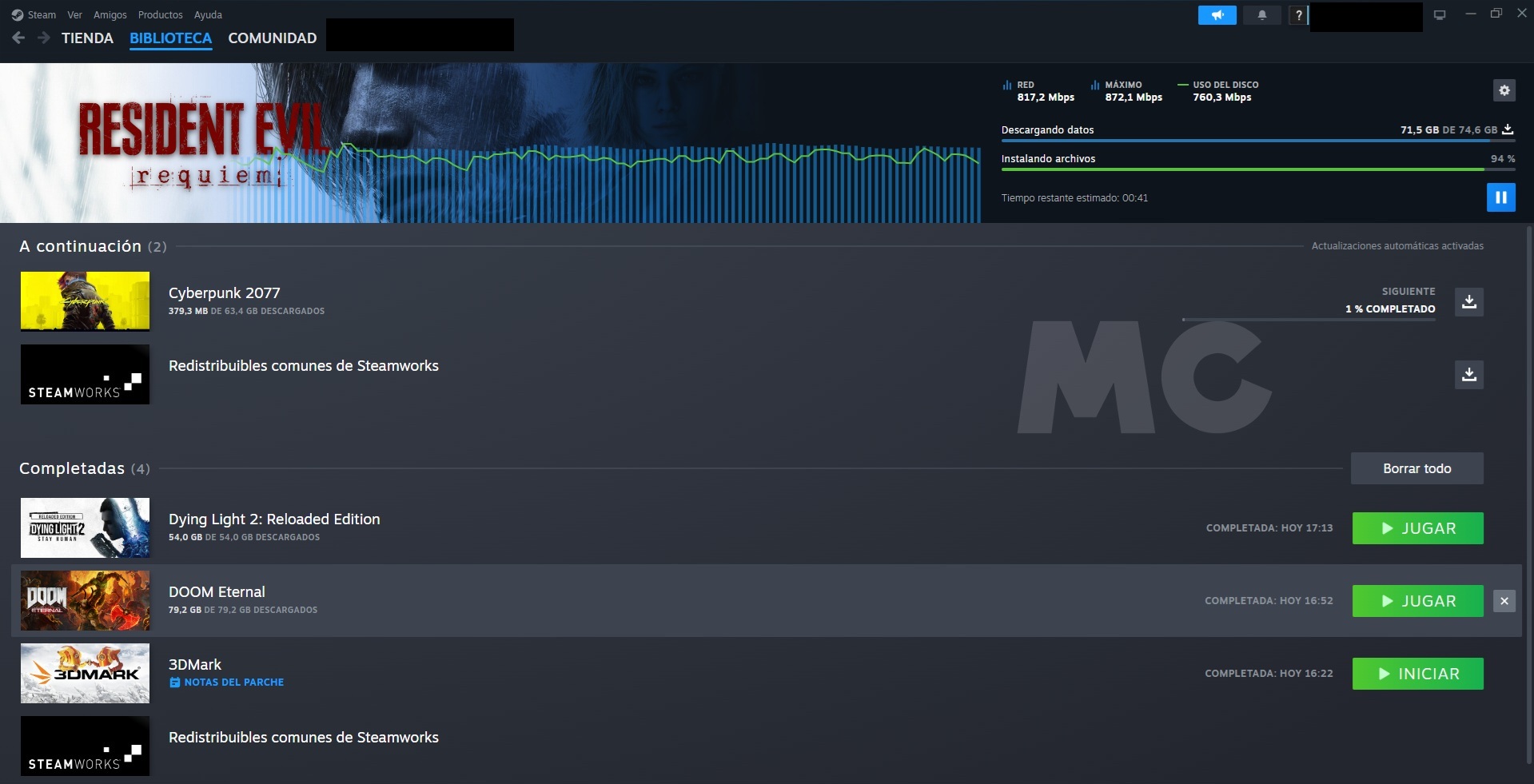Screen dimensions: 1534x784
Task: Switch to Big Picture mode monitor icon
Action: point(1440,14)
